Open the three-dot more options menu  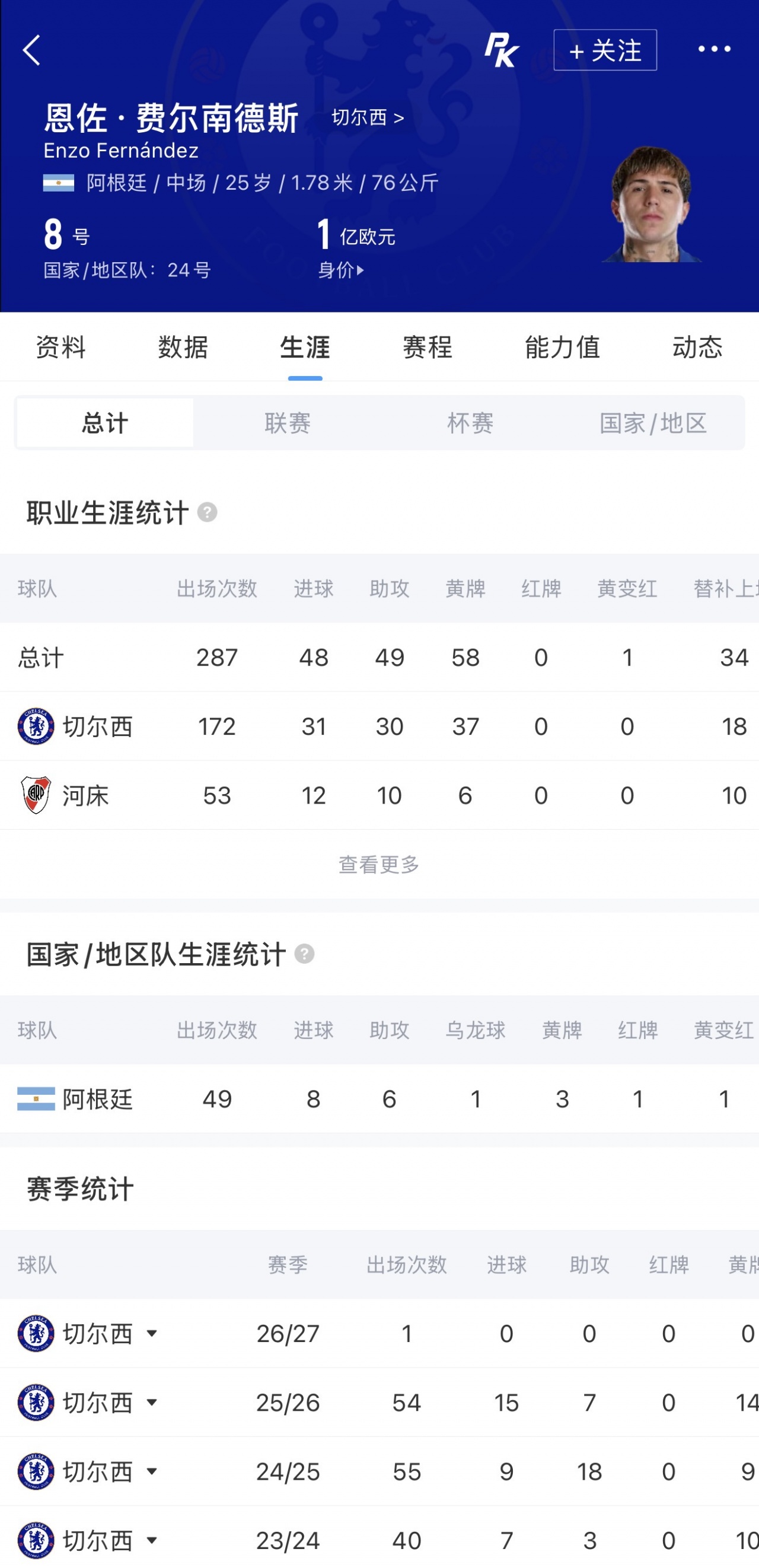(x=714, y=49)
